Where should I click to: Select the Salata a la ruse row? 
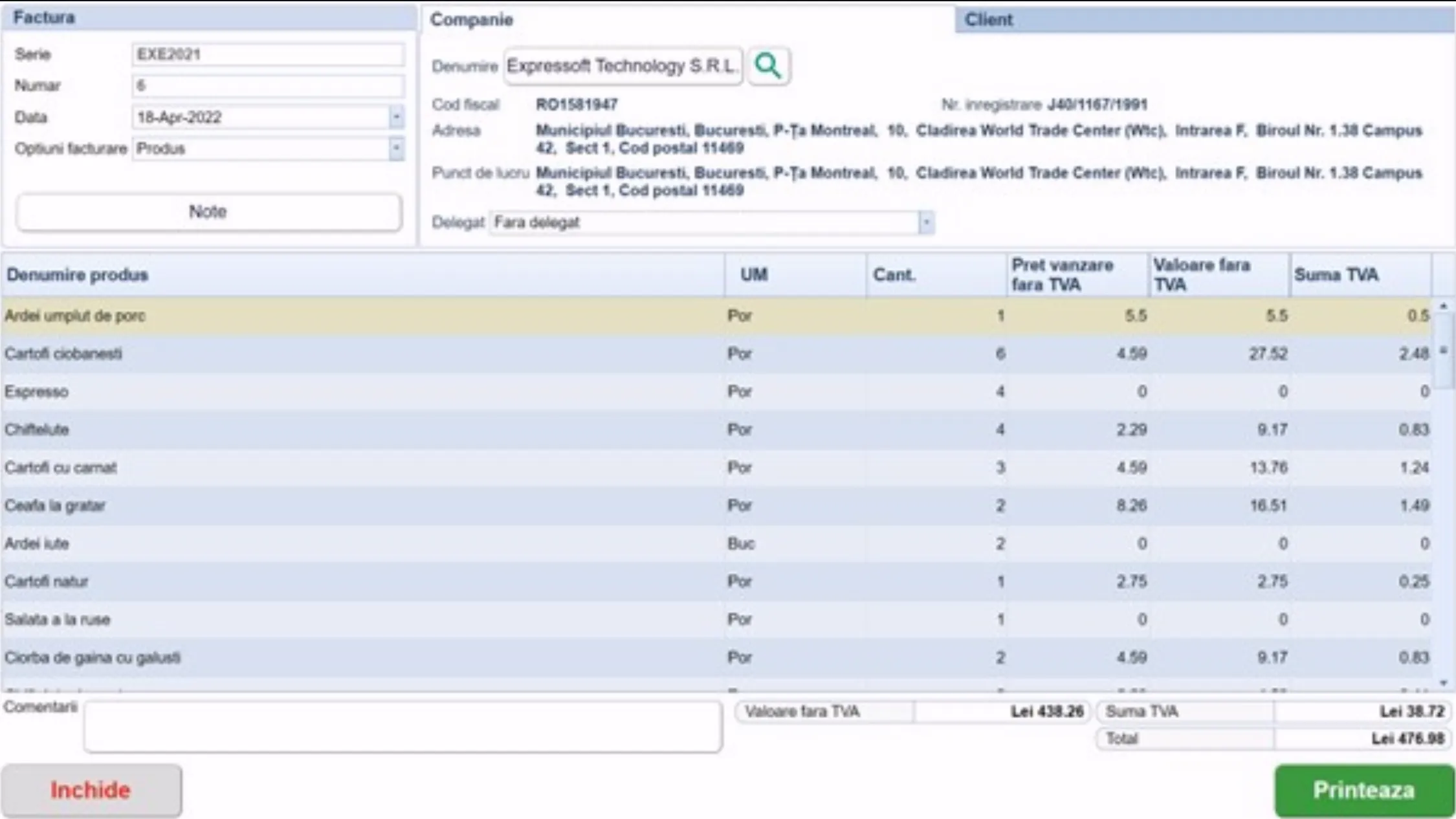pyautogui.click(x=716, y=619)
